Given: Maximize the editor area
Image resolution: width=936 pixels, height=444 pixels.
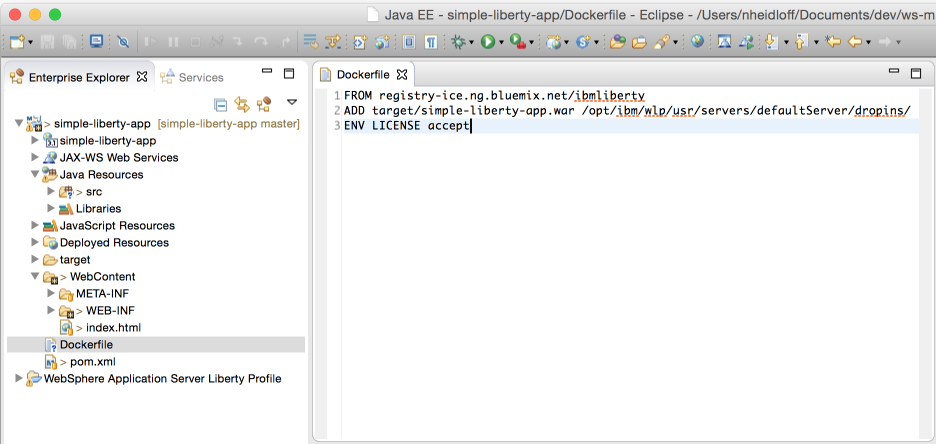Looking at the screenshot, I should click(x=916, y=73).
